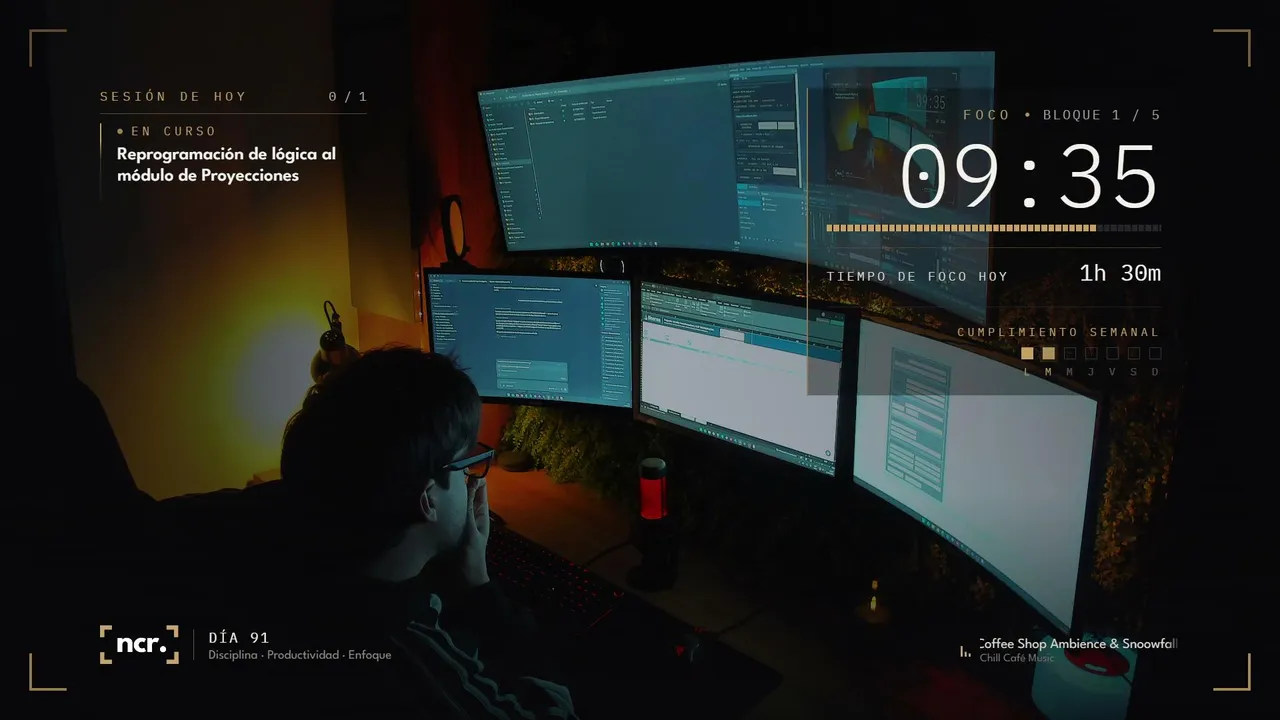1280x720 pixels.
Task: Click the ncr. logo in the overlay
Action: 139,645
